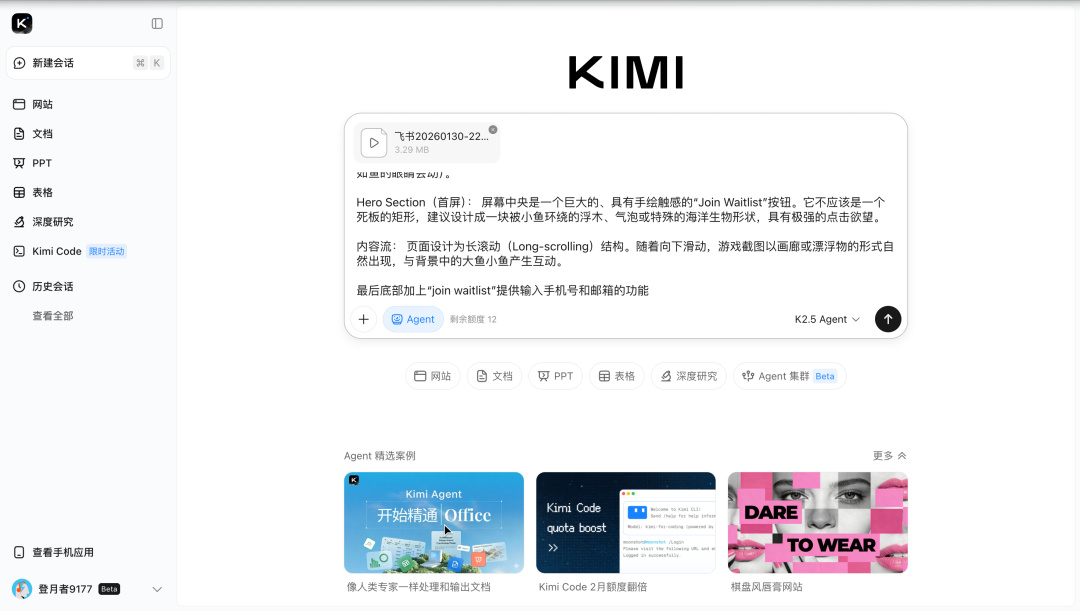Screen dimensions: 1080x611
Task: Click the 限时活动 badge
Action: click(107, 251)
